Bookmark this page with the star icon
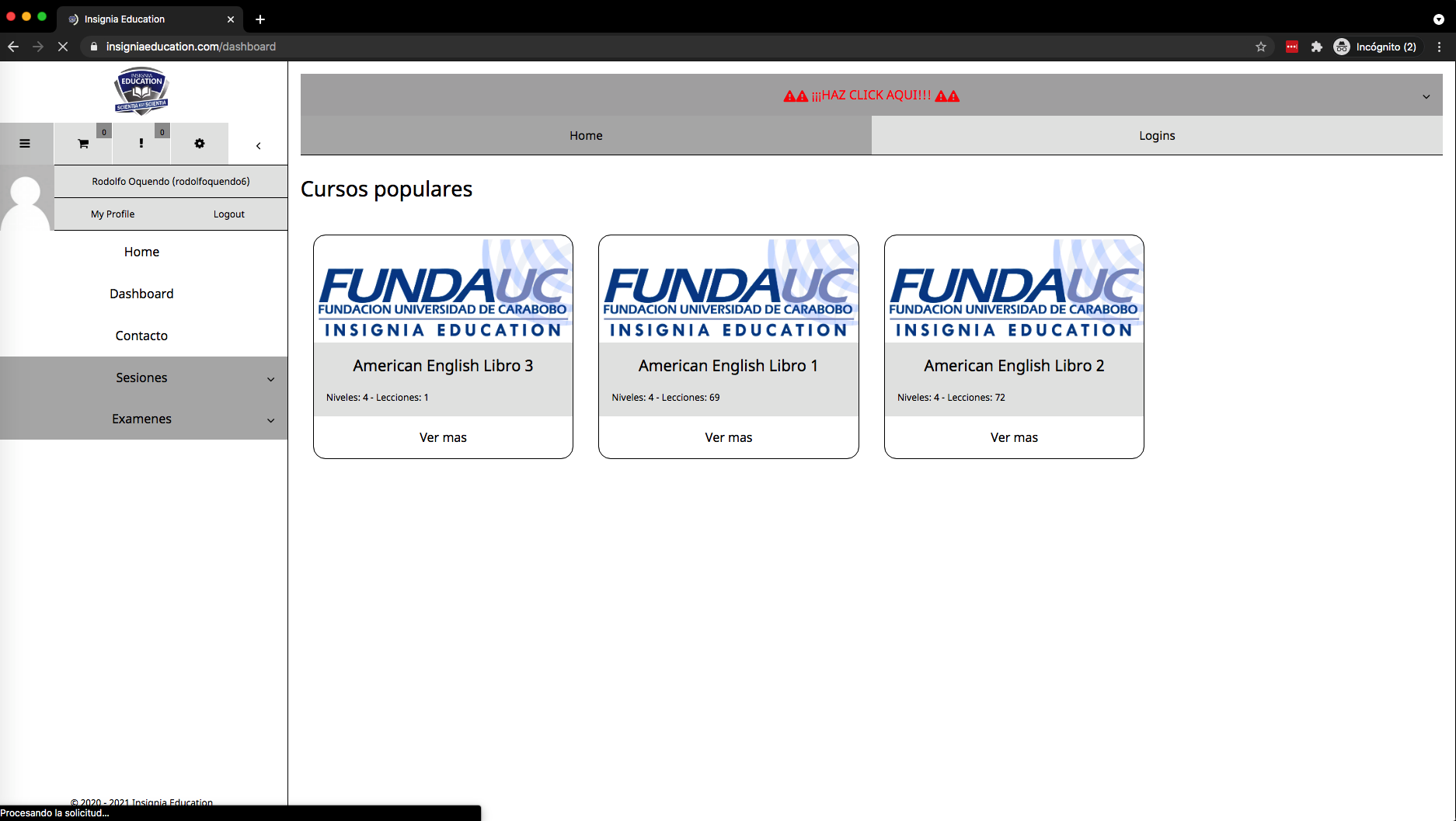1456x821 pixels. point(1260,47)
